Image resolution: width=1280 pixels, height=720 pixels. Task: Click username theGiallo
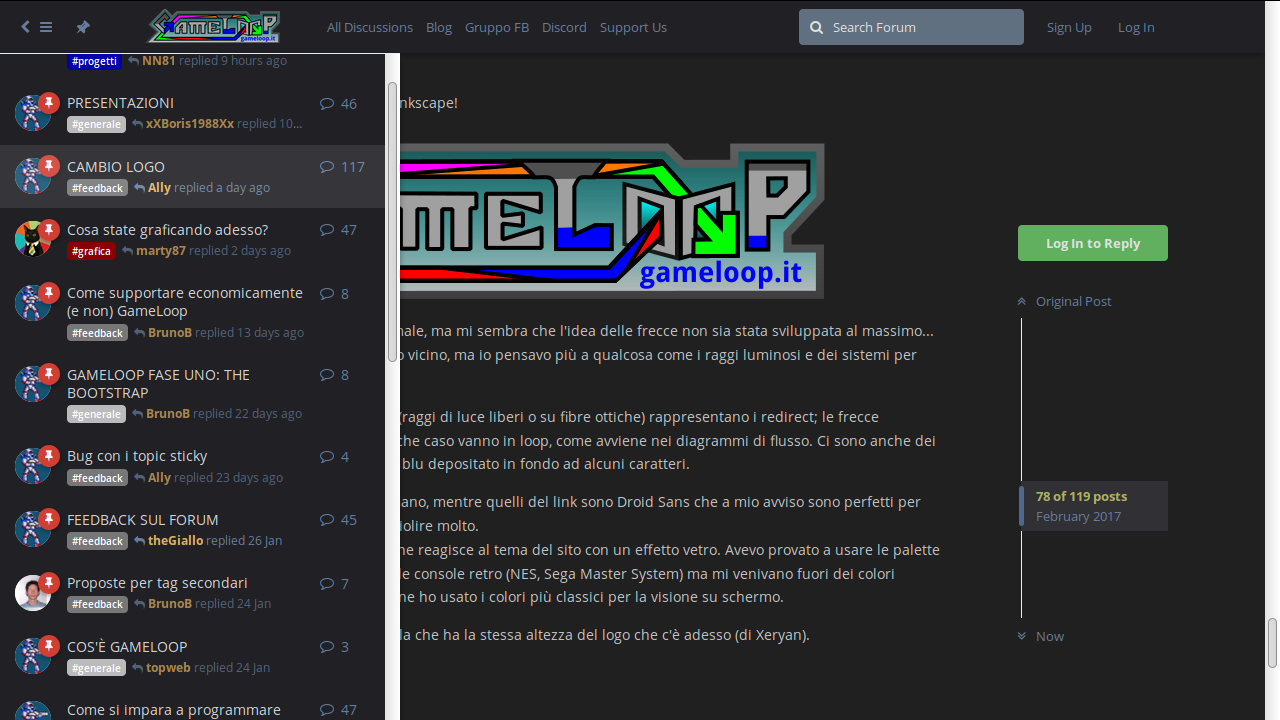pyautogui.click(x=175, y=541)
